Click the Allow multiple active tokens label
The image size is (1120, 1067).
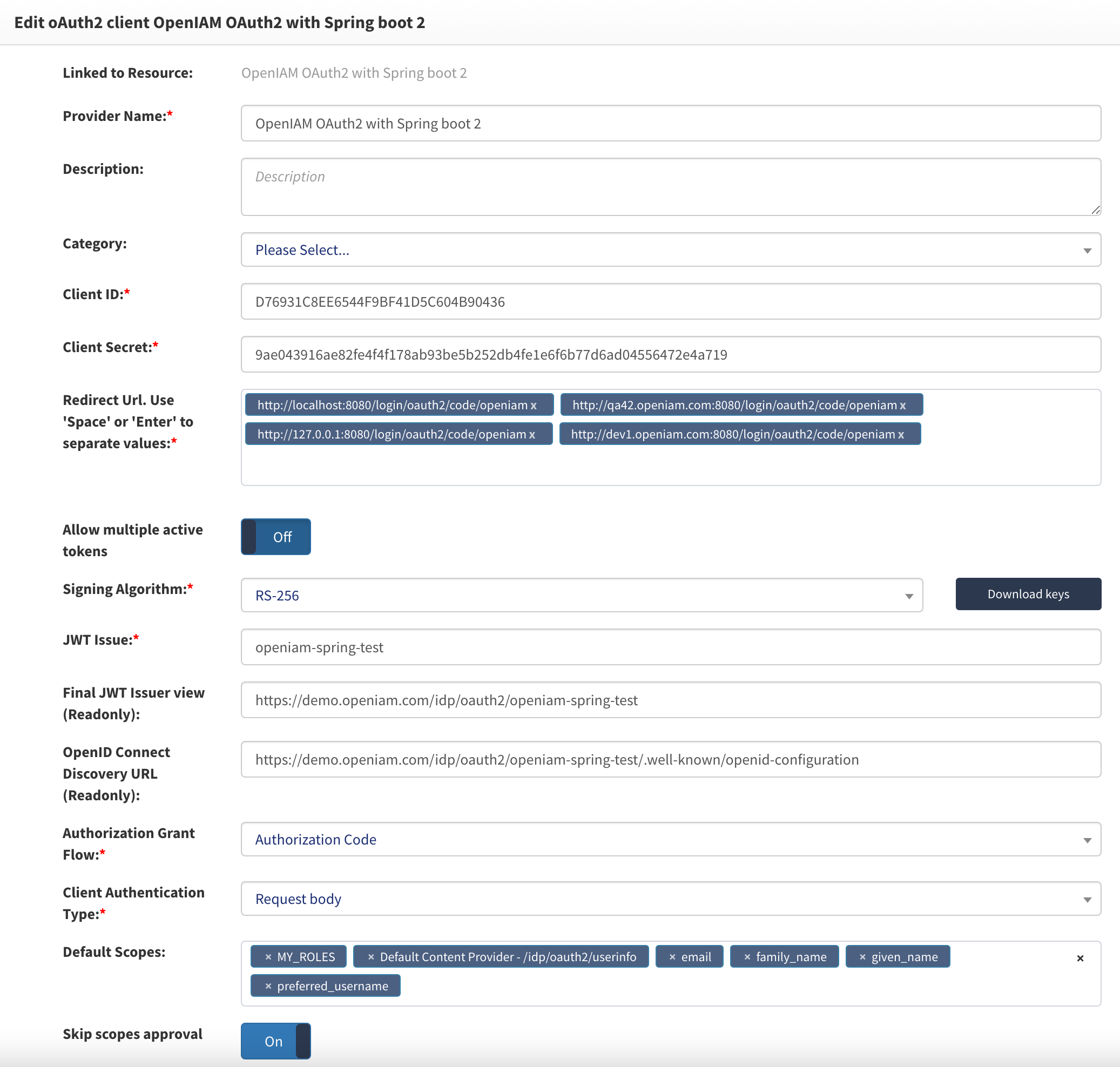point(132,541)
